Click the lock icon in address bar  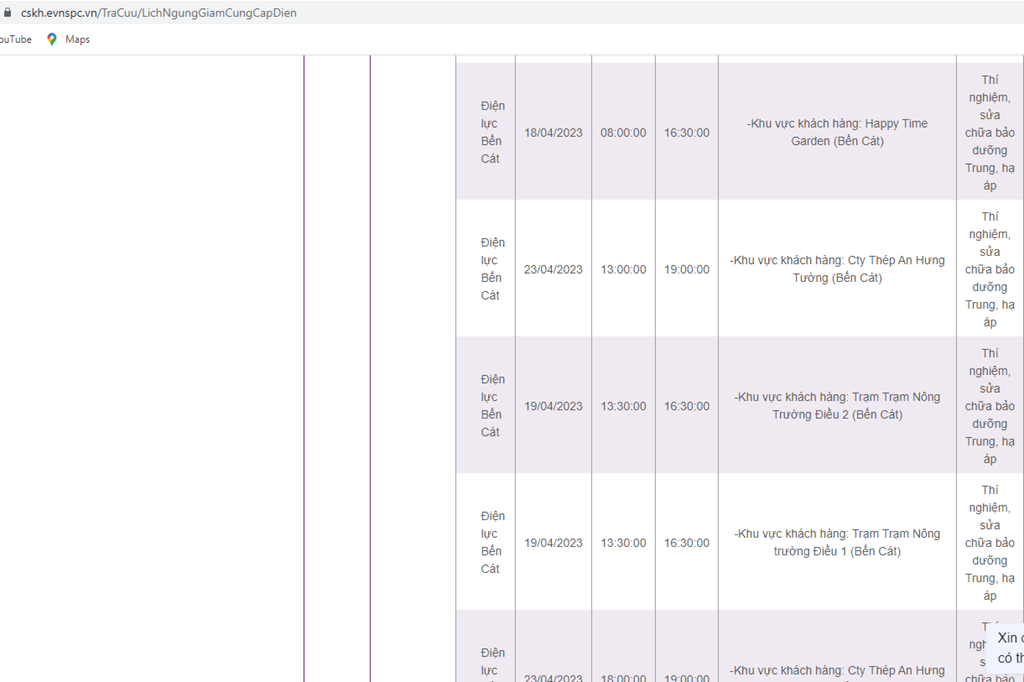pos(7,12)
